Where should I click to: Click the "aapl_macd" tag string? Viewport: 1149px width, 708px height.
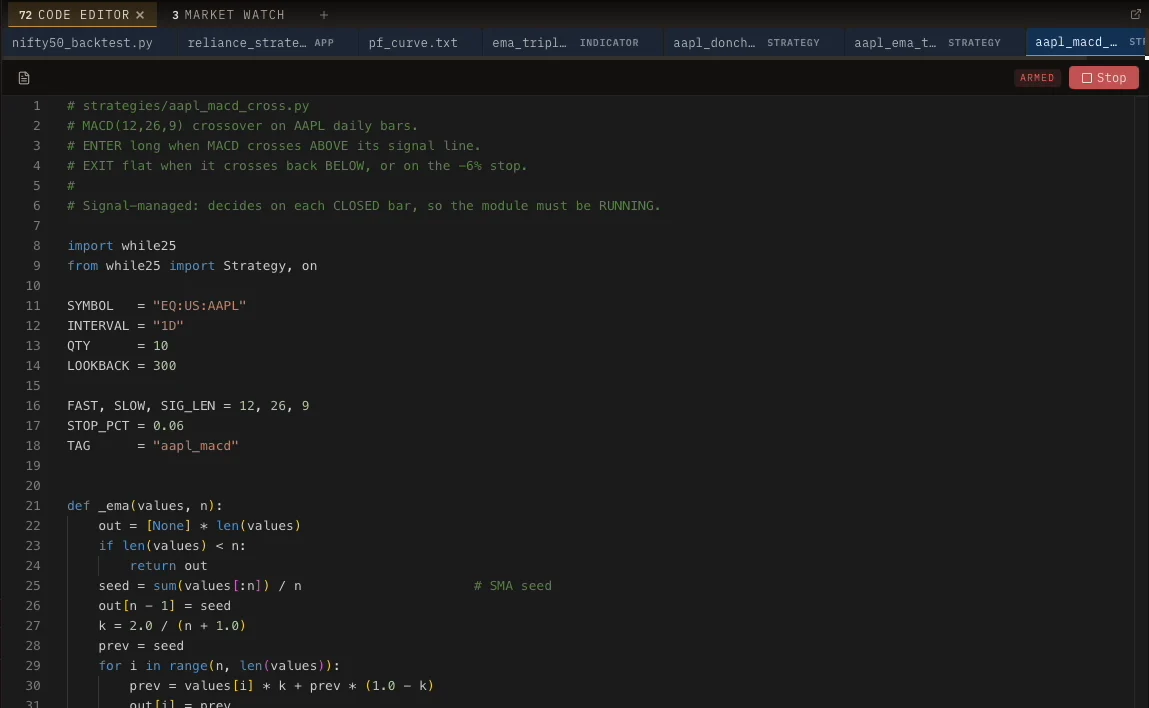pyautogui.click(x=196, y=446)
